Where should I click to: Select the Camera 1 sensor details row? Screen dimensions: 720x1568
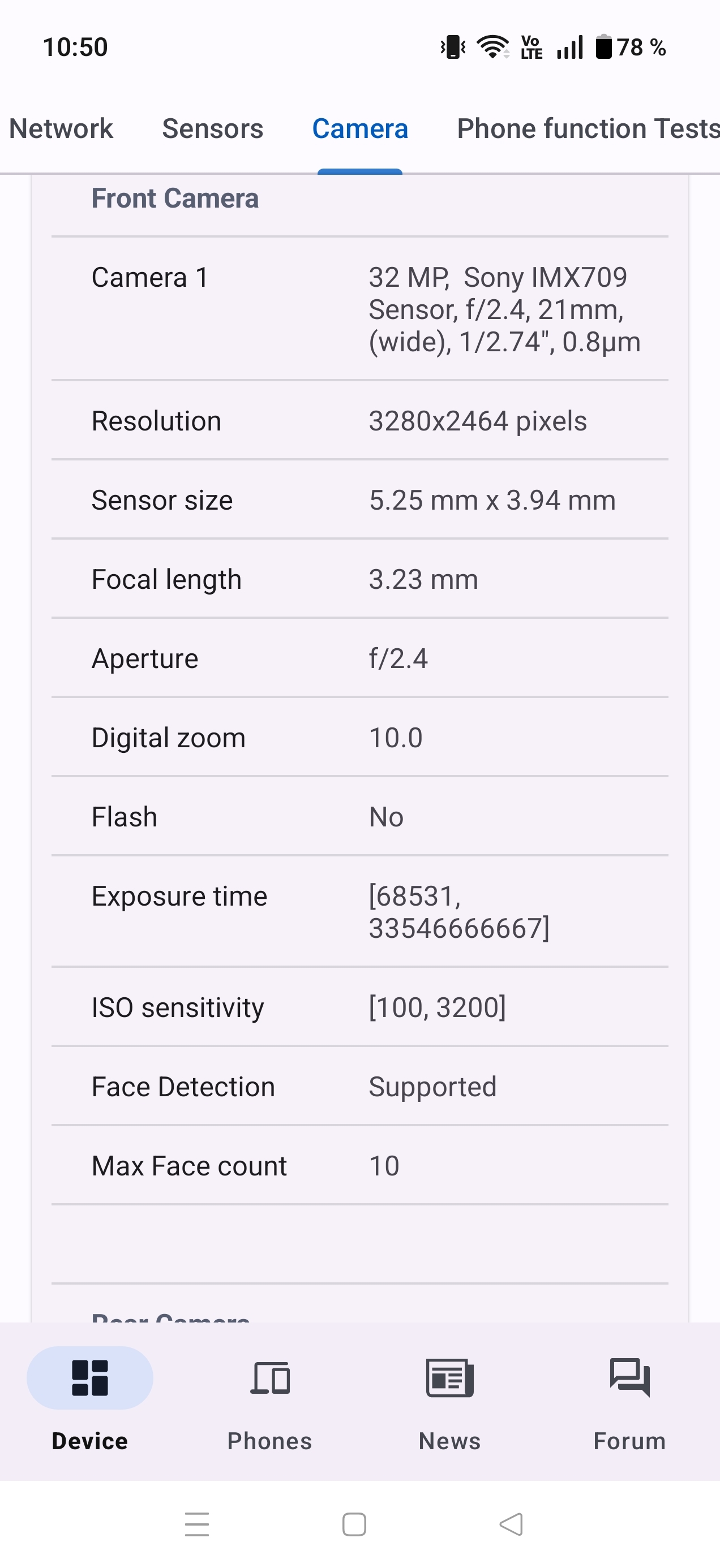coord(359,309)
